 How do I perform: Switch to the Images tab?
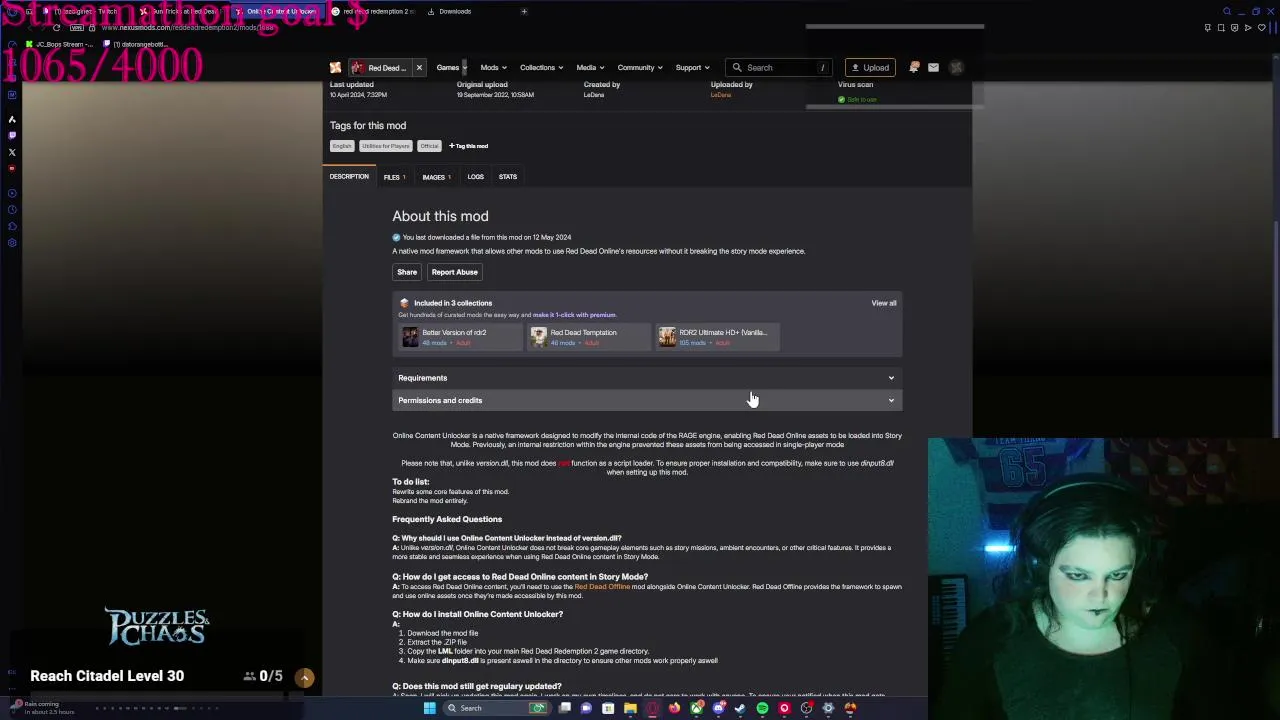[436, 177]
